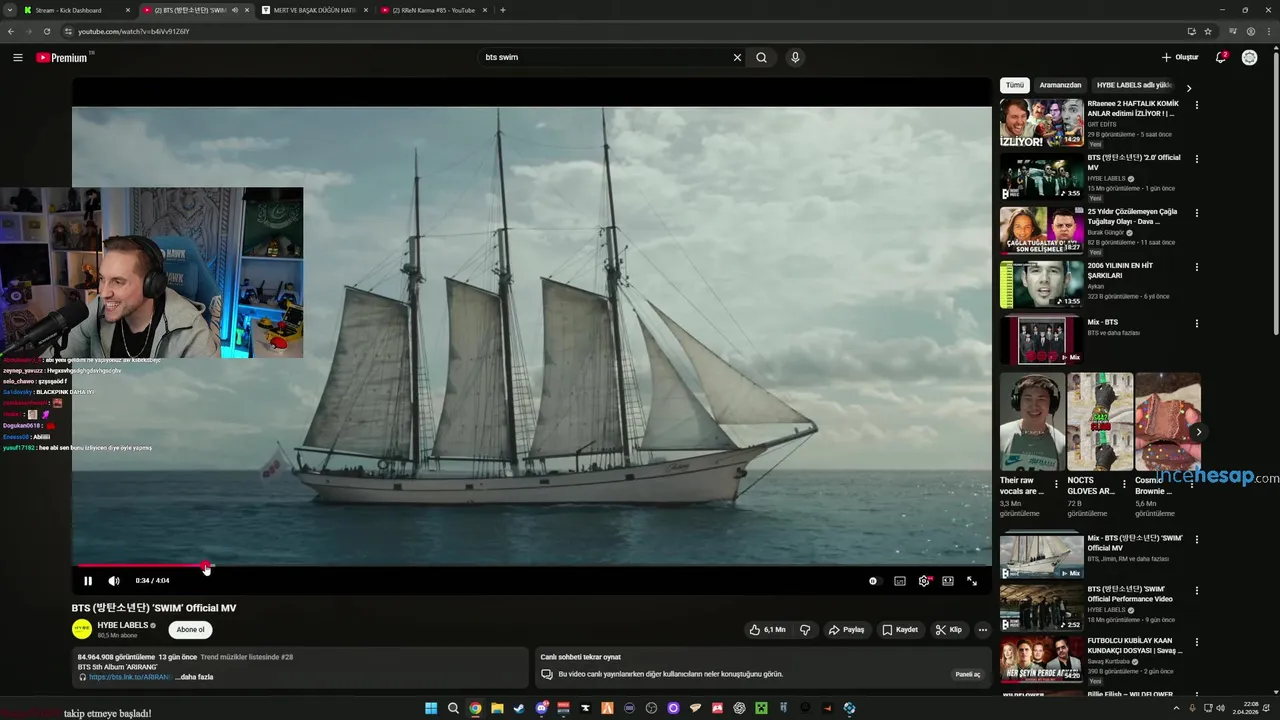Open more actions three-dot menu under video
The image size is (1280, 720).
tap(983, 630)
